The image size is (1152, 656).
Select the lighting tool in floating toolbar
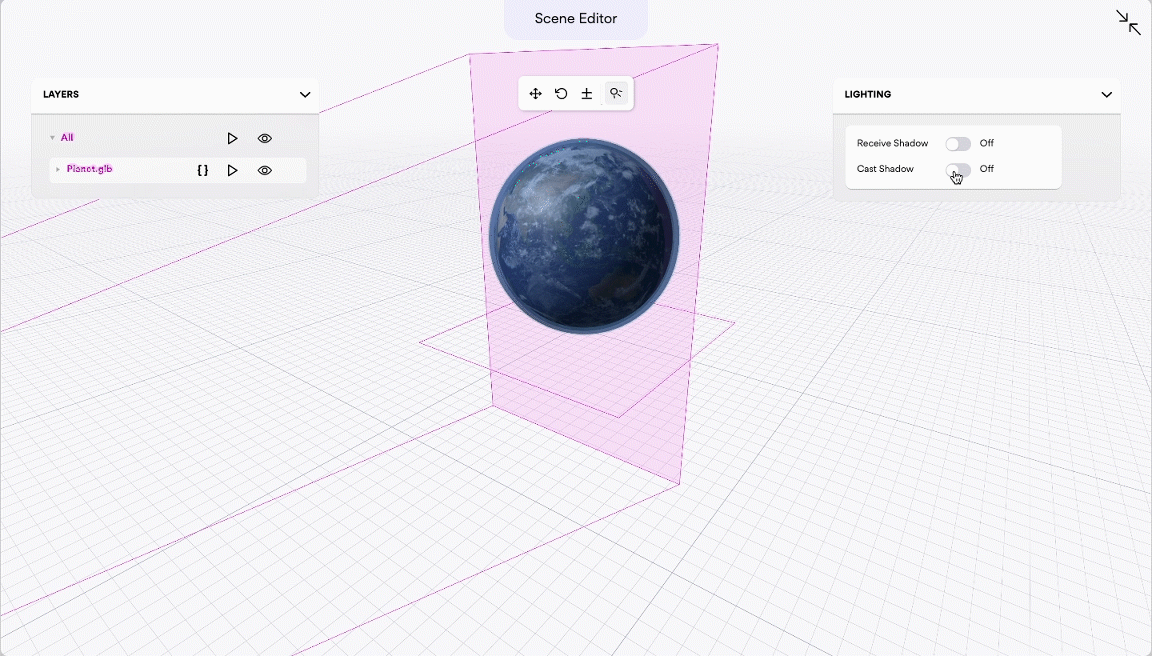pos(616,94)
